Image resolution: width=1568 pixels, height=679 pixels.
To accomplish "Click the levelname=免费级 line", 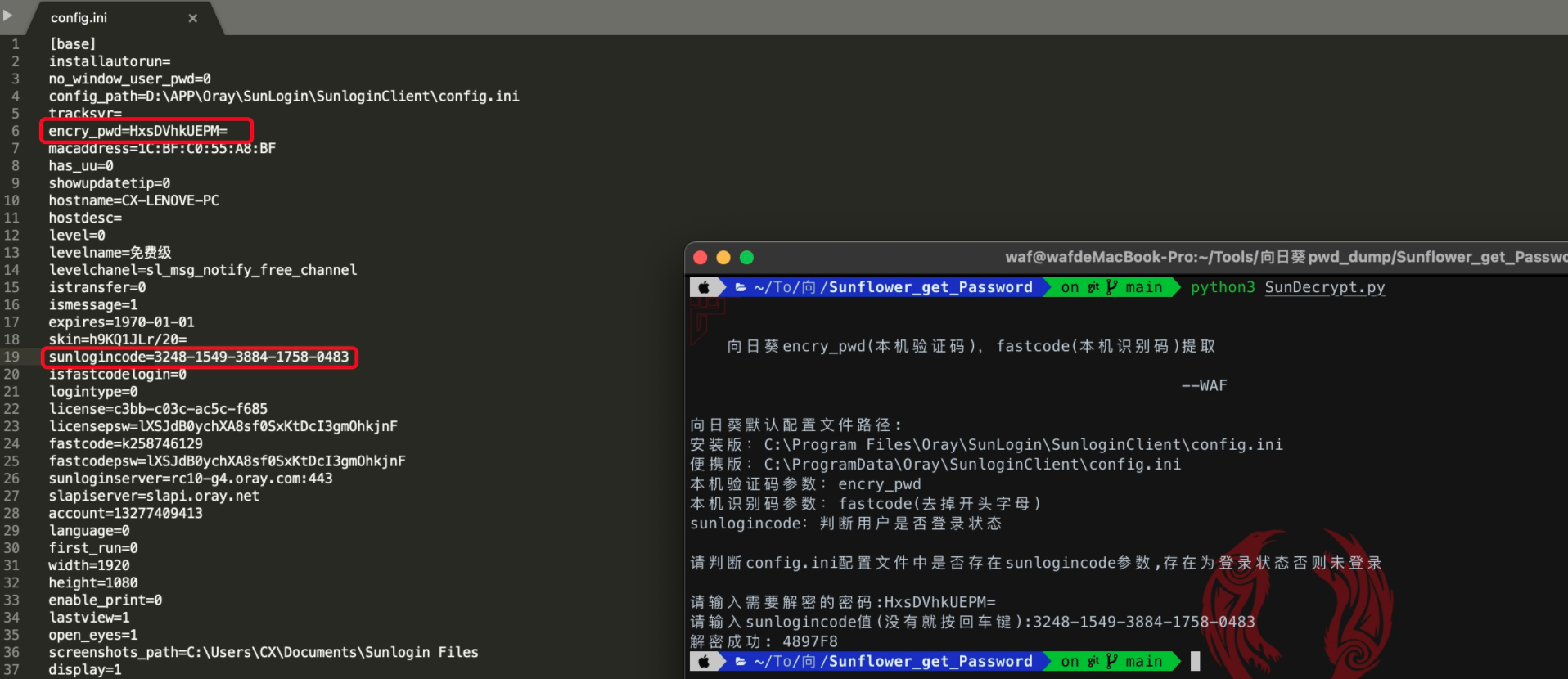I will (x=110, y=253).
